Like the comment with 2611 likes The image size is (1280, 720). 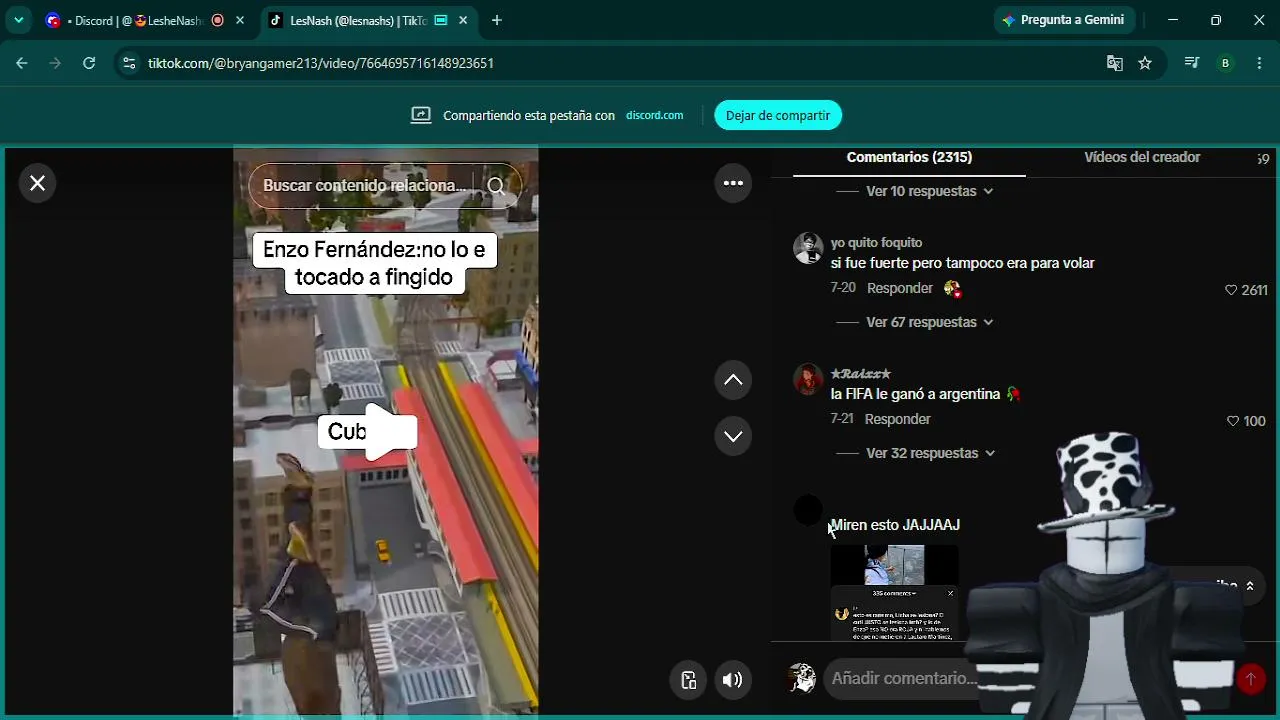pos(1231,290)
